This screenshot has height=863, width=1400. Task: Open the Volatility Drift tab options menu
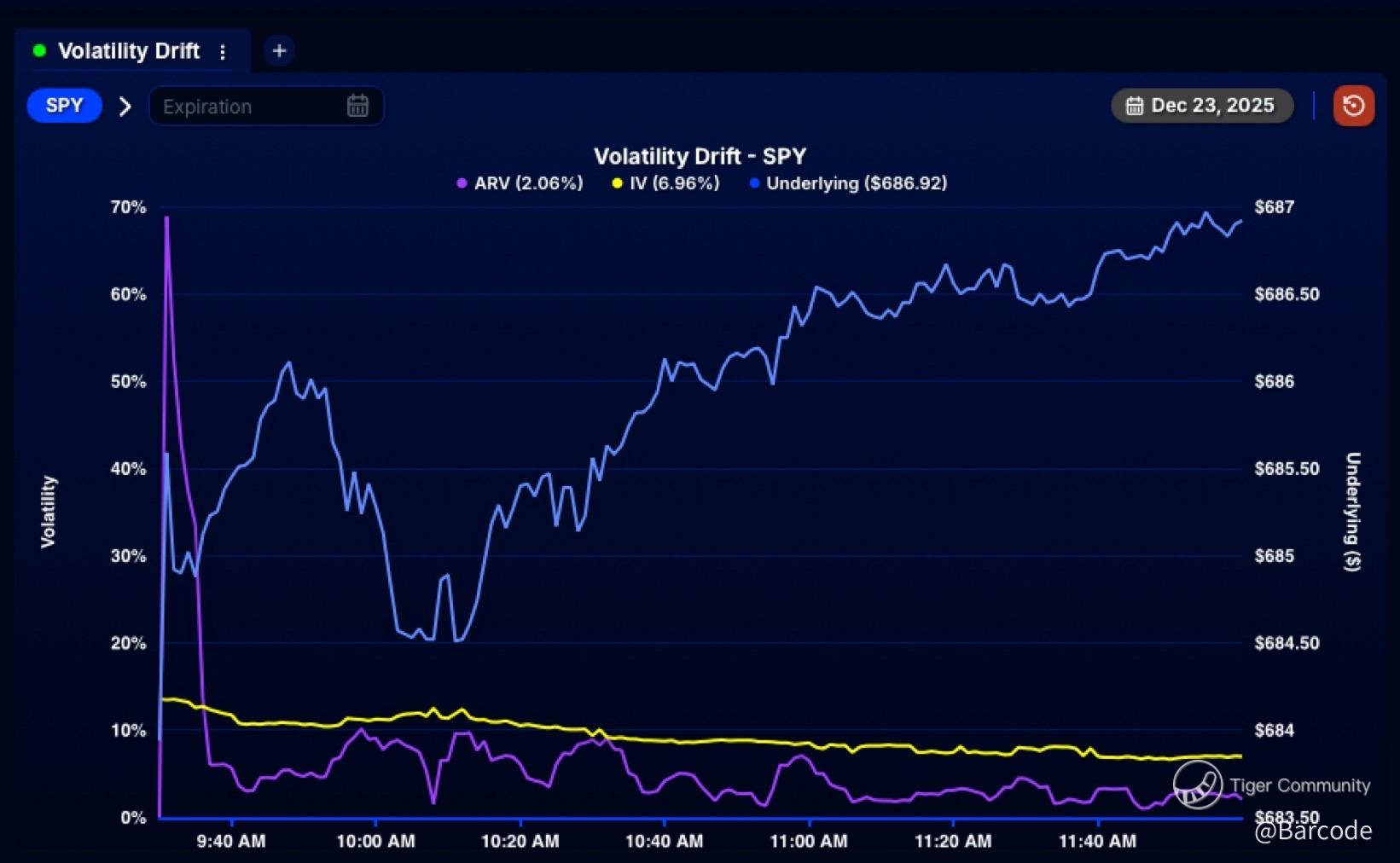point(223,52)
